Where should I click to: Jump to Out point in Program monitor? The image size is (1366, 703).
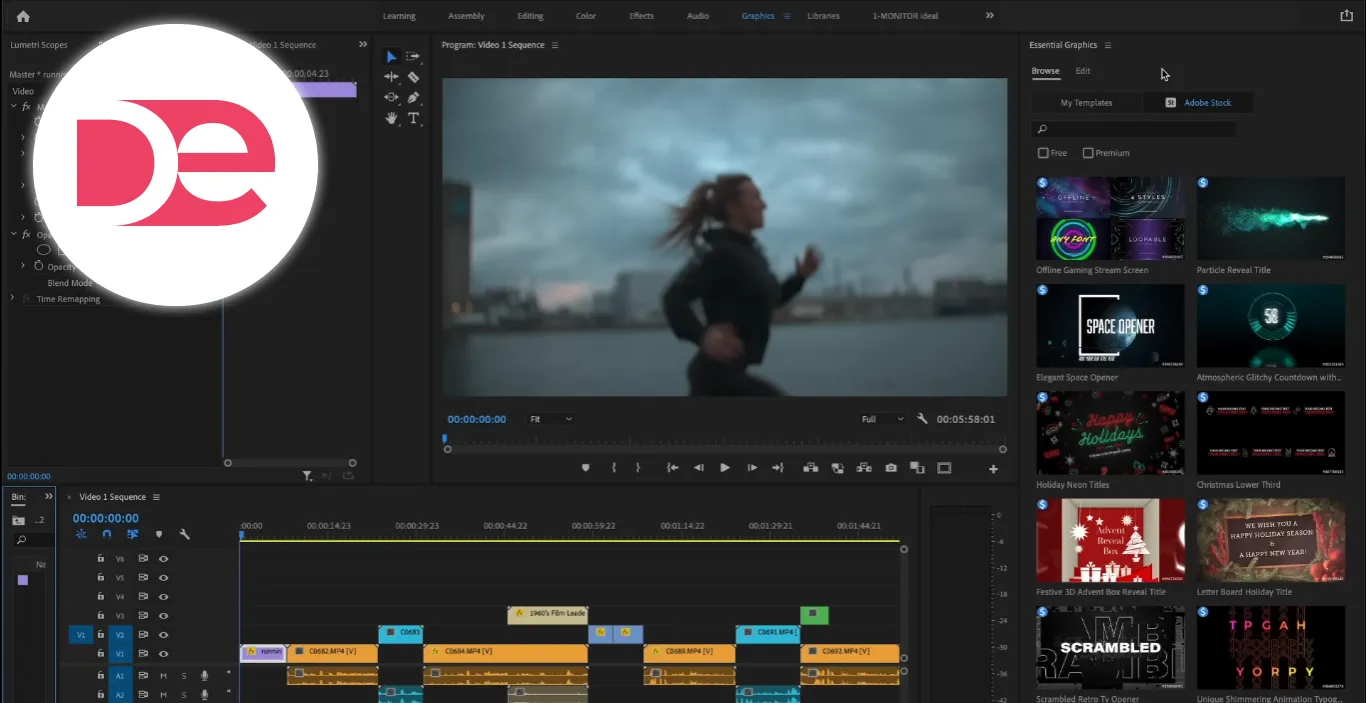pos(778,468)
